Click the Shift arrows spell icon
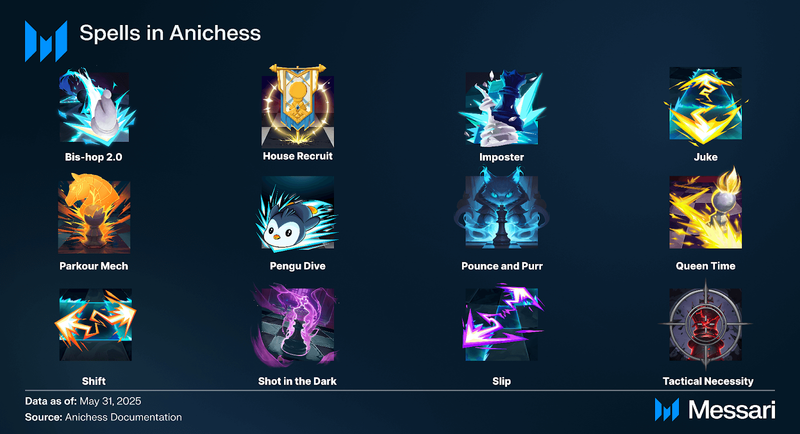This screenshot has width=800, height=434. tap(95, 325)
